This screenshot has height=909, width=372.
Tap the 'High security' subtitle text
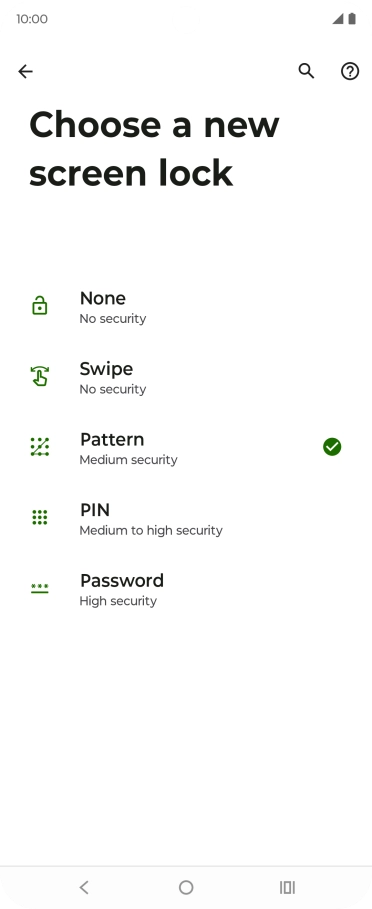[118, 601]
